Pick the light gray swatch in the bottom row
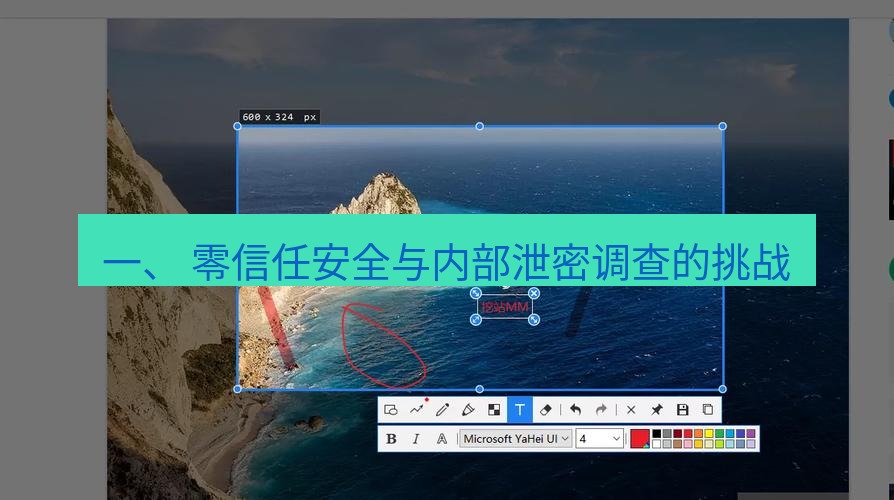Viewport: 894px width, 500px height. click(667, 444)
